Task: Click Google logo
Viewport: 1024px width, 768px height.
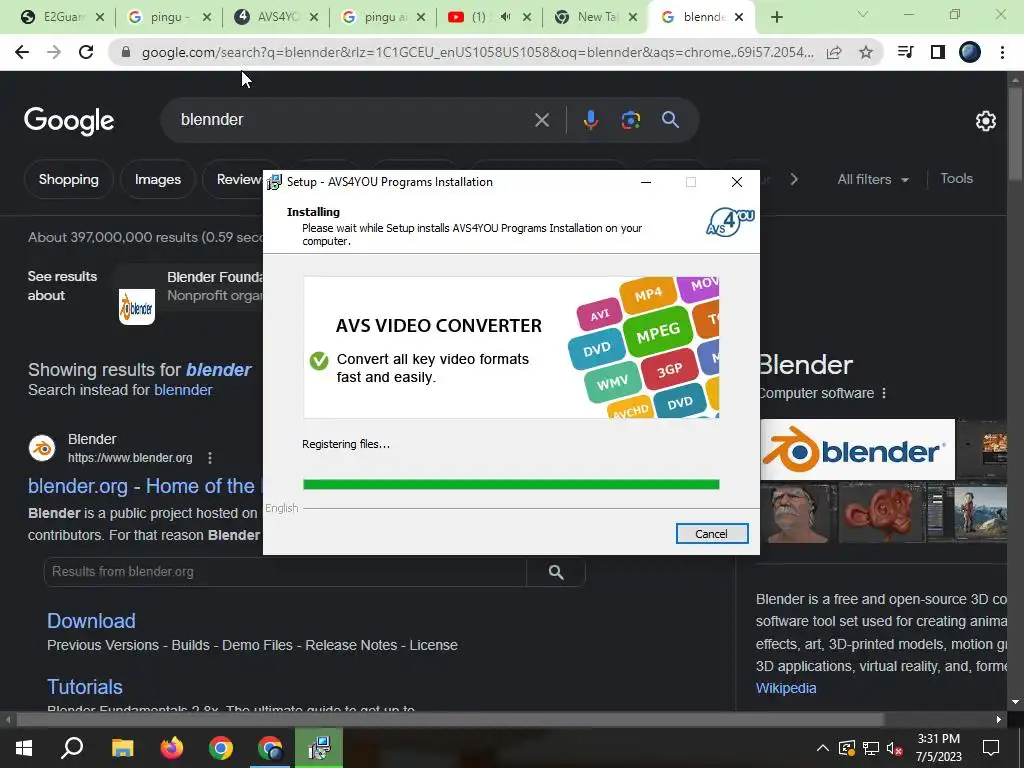Action: (x=69, y=121)
